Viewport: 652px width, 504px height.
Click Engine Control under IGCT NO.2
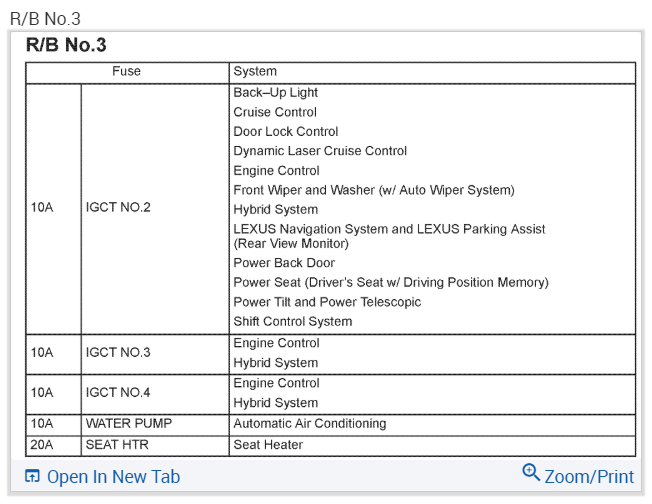coord(276,170)
